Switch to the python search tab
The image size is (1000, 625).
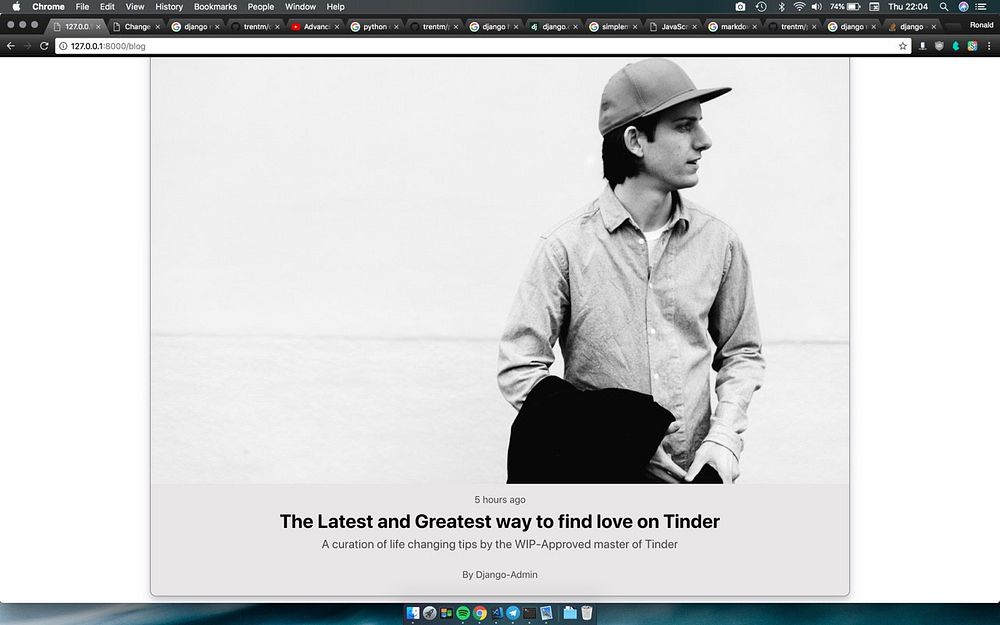374,27
